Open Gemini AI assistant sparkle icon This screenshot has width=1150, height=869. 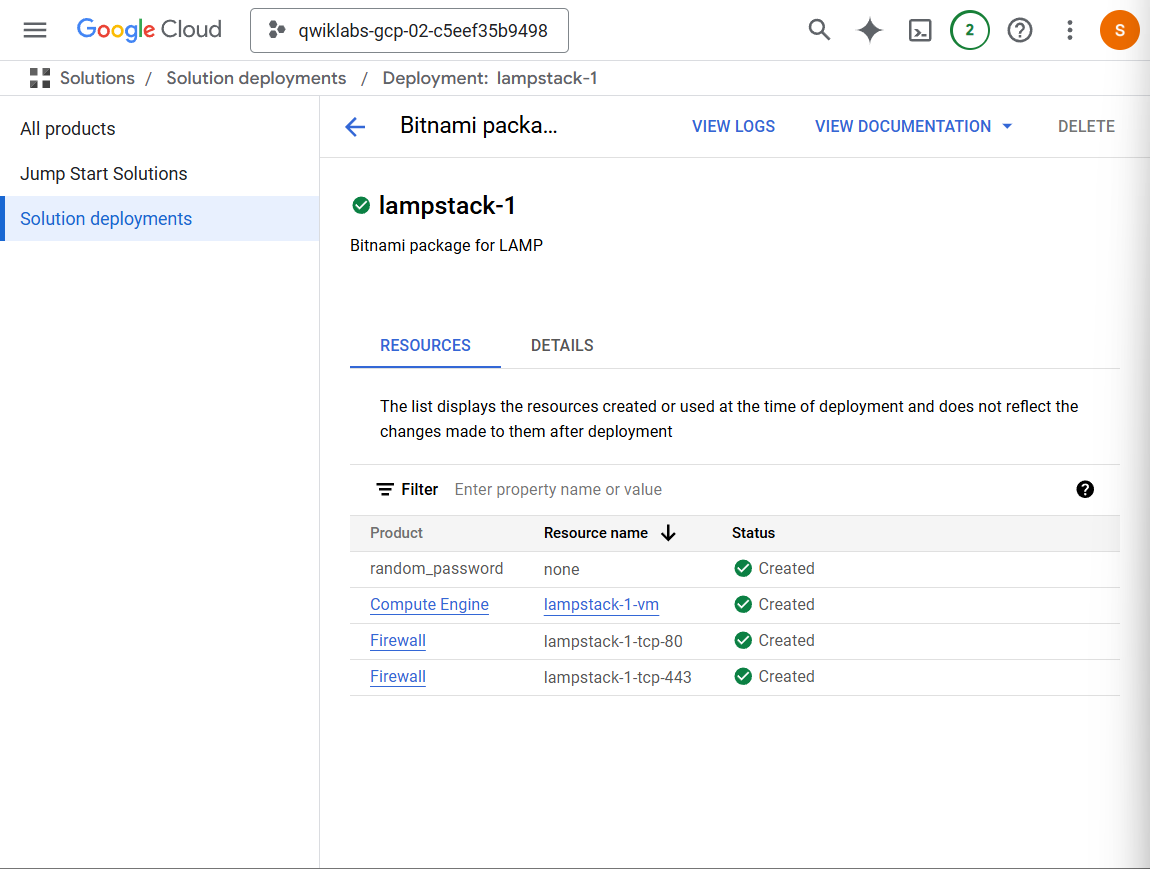(x=870, y=30)
